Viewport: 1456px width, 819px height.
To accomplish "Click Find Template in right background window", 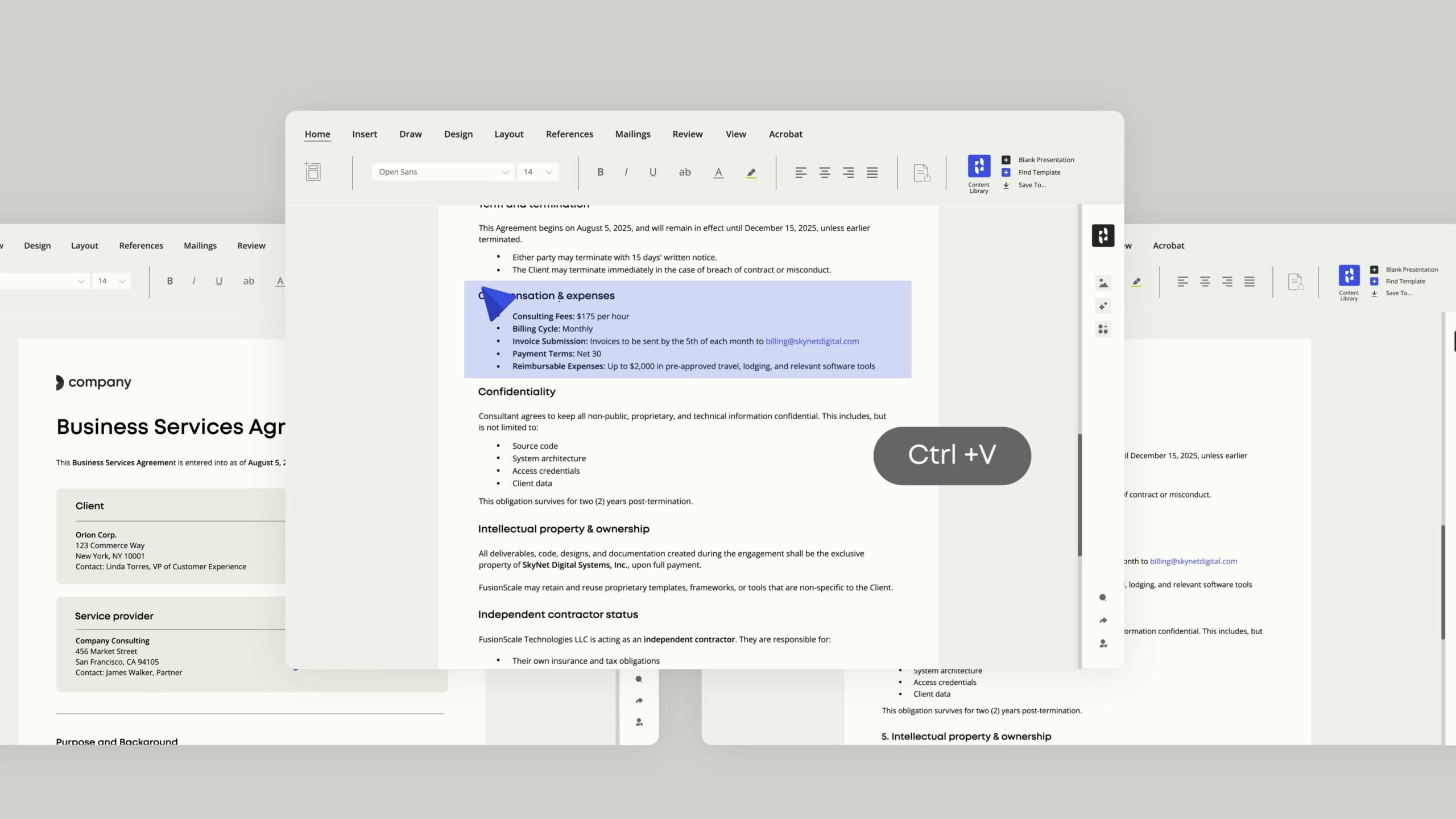I will (1399, 282).
